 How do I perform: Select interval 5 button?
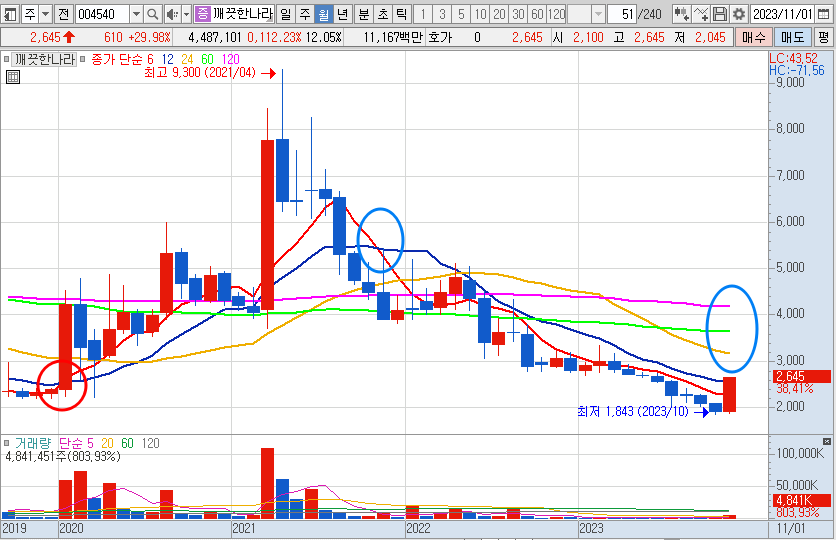point(461,14)
